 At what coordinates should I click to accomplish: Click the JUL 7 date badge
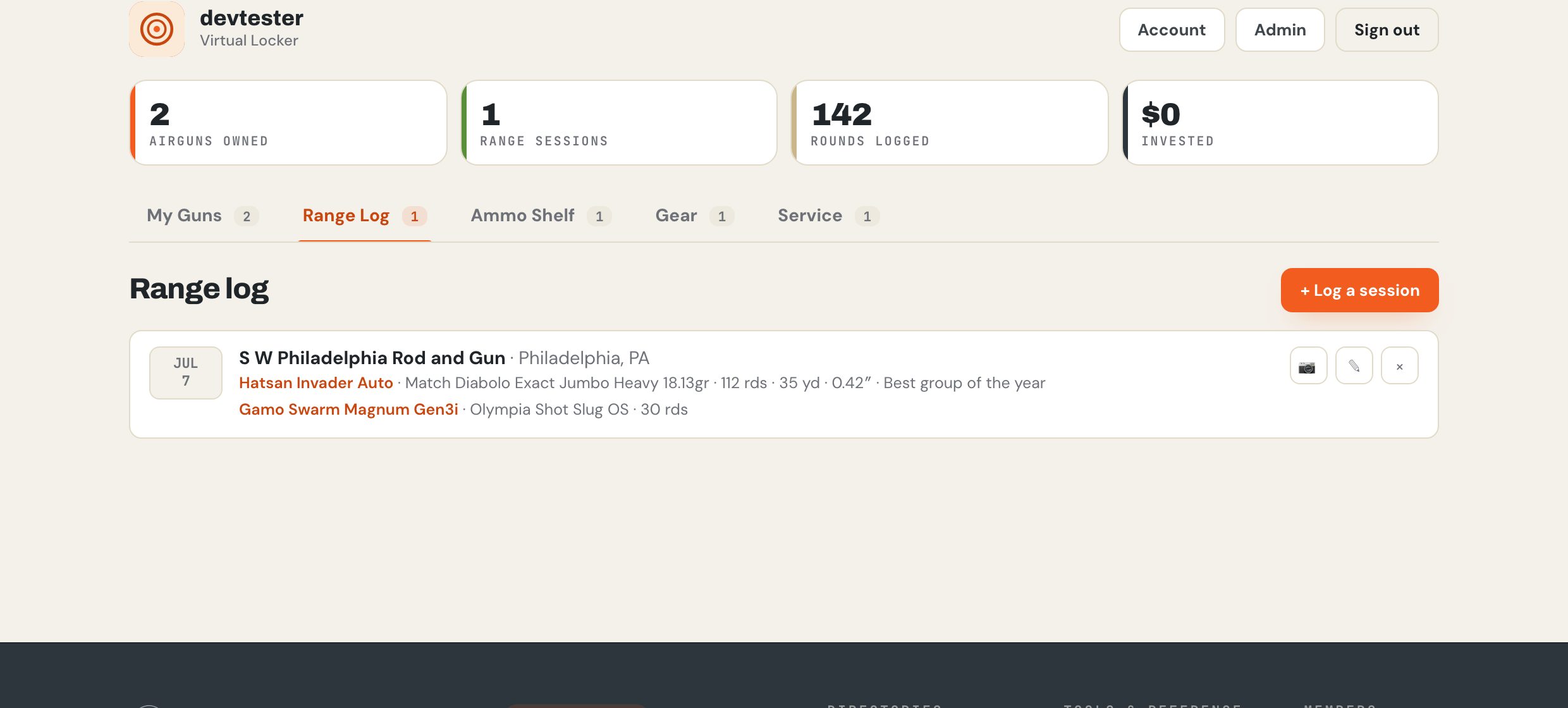coord(186,372)
